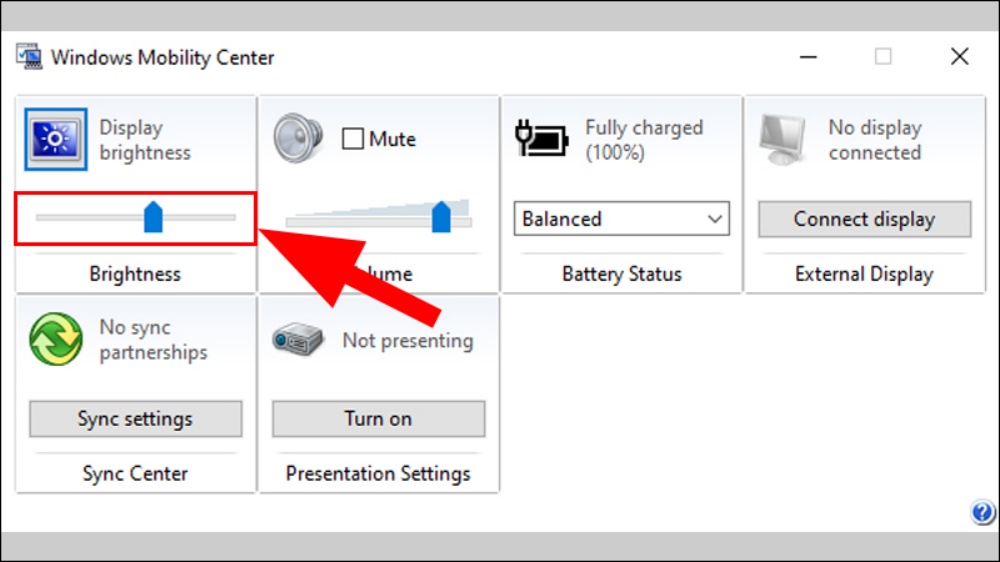Click the external monitor icon

[783, 140]
